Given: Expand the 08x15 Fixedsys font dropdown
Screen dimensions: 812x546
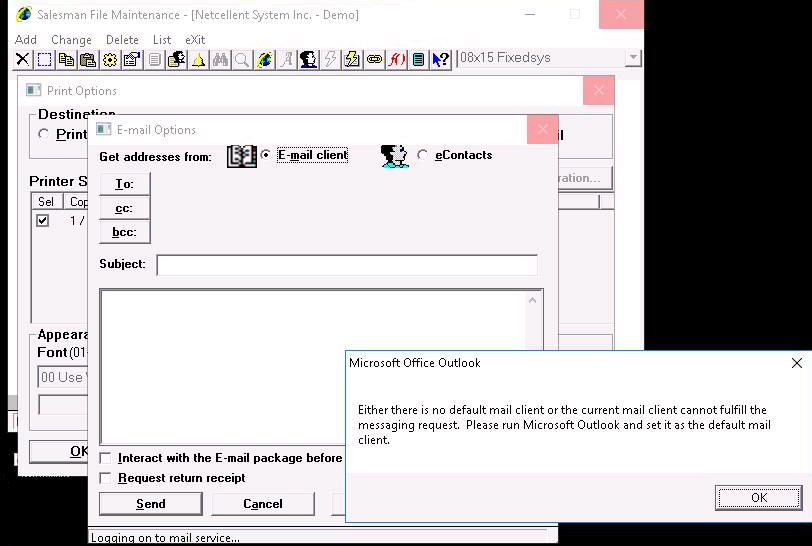Looking at the screenshot, I should point(633,58).
